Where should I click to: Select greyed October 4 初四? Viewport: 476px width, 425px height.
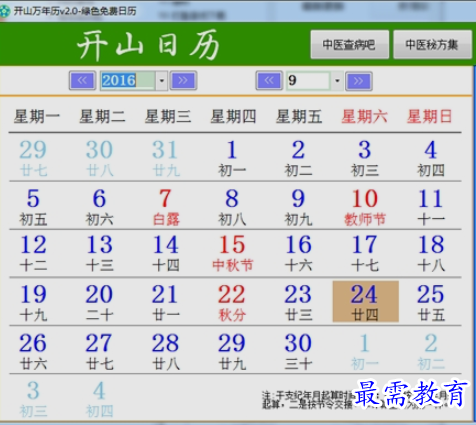[100, 399]
